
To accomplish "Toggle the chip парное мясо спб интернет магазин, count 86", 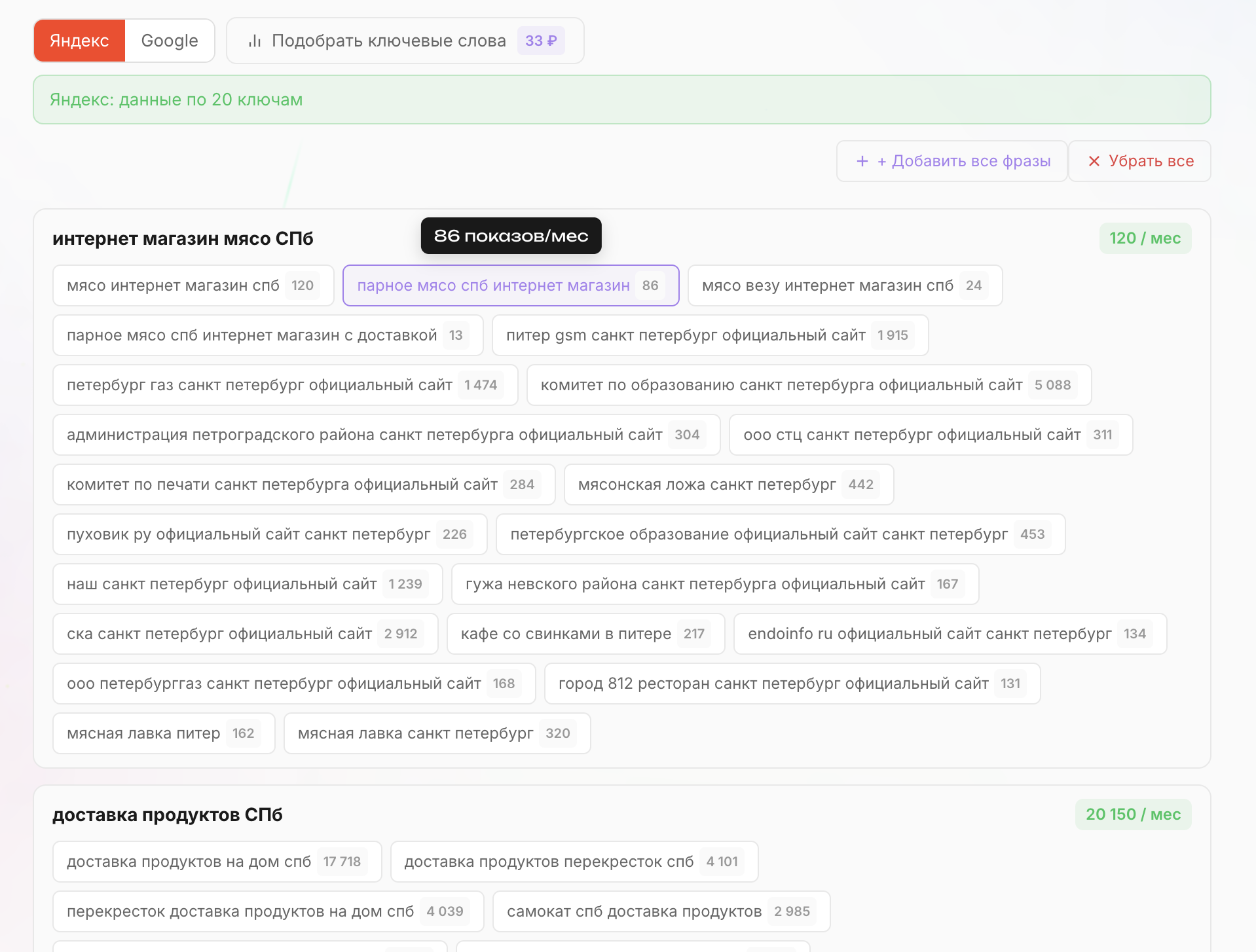I will 511,285.
